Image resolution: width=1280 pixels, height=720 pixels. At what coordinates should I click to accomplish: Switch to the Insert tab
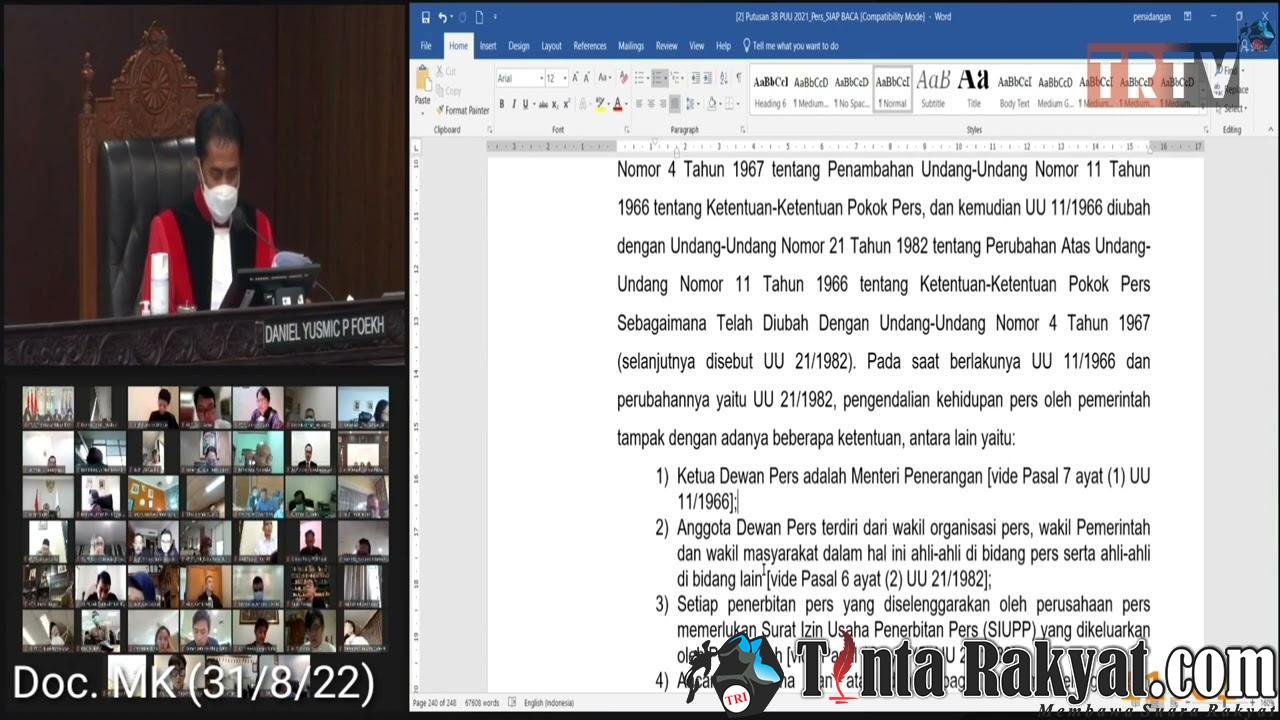[x=488, y=46]
